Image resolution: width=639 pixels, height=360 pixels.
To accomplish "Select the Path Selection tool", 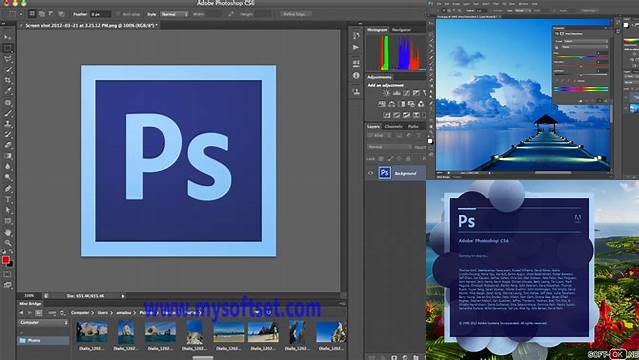I will (x=7, y=210).
